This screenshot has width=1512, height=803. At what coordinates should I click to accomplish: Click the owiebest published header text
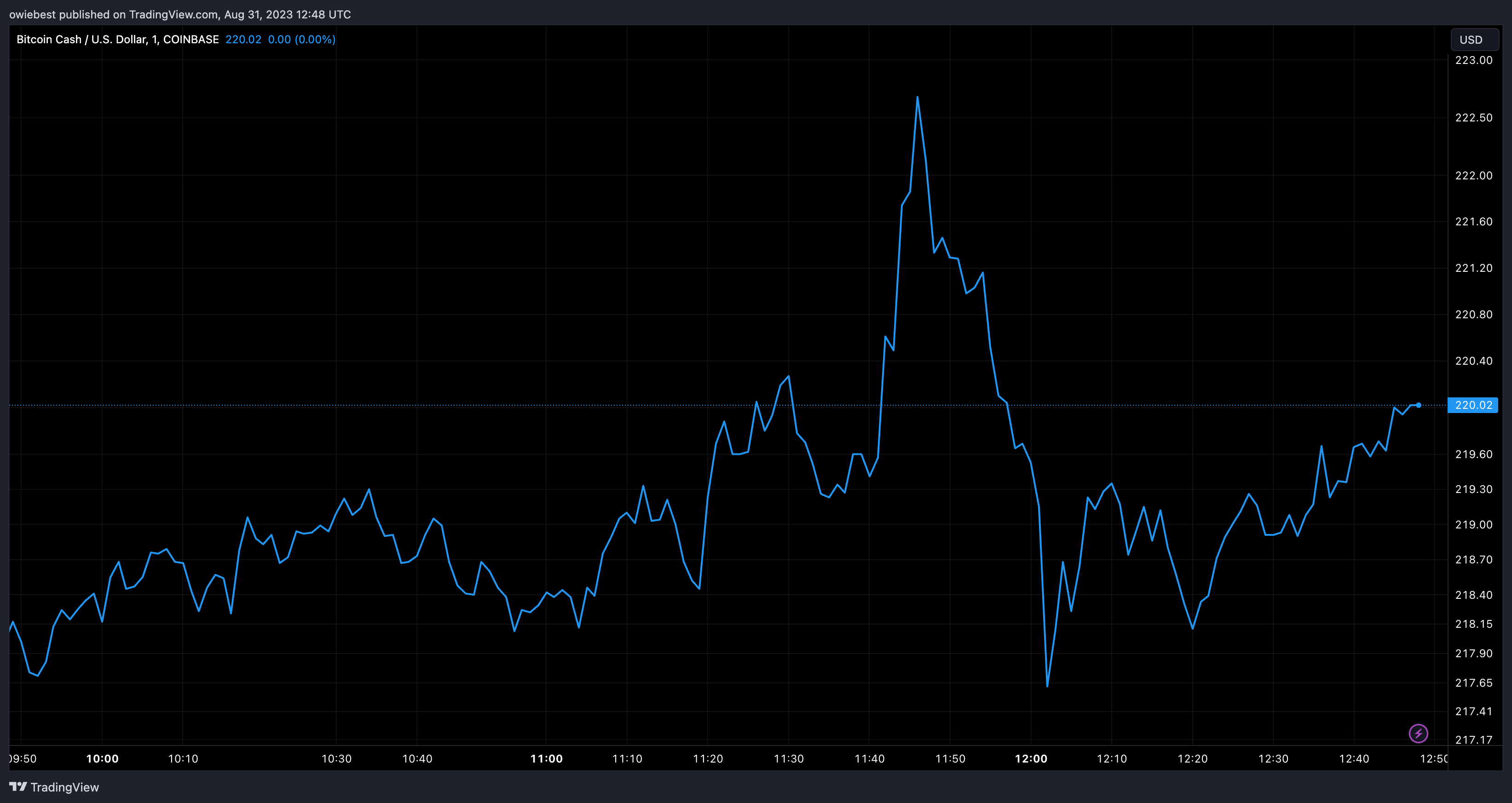tap(180, 14)
